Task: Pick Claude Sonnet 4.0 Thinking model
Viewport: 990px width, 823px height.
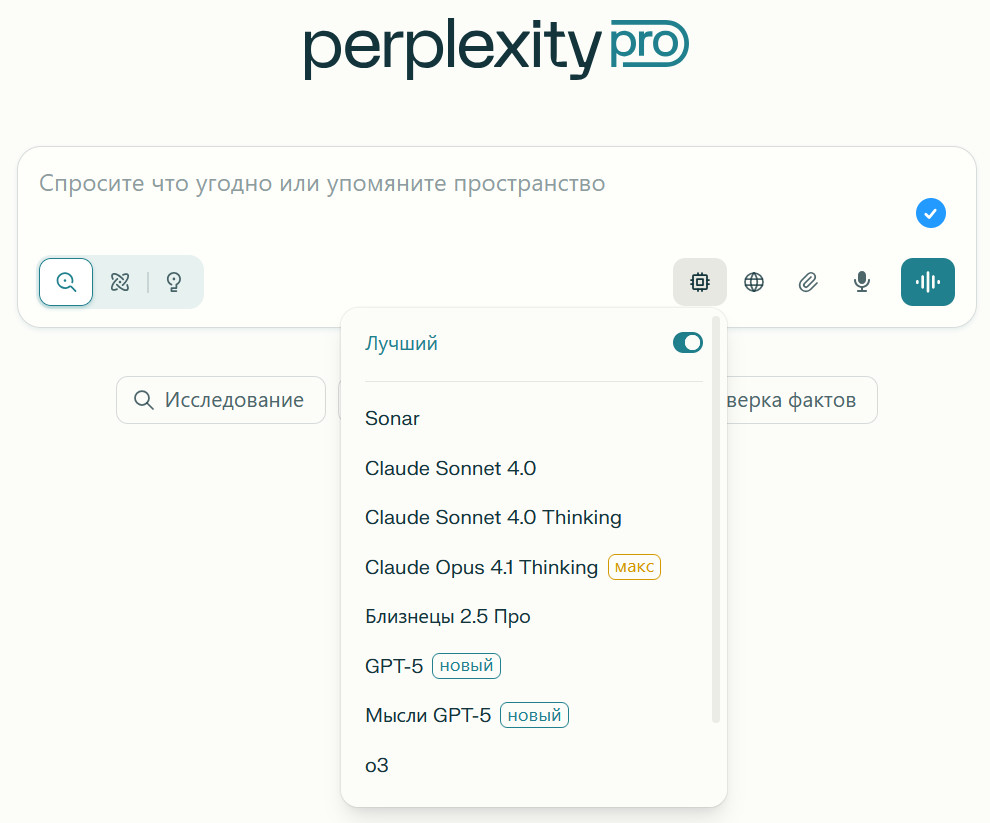Action: tap(493, 517)
